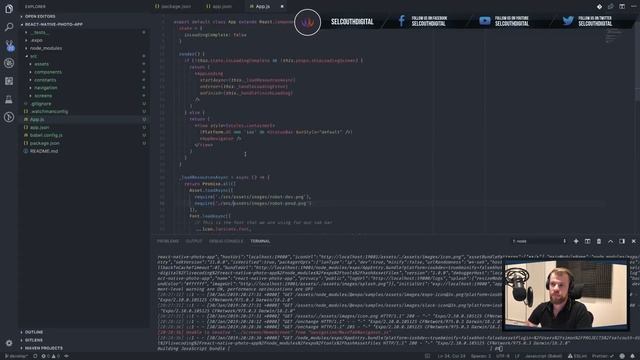Maximize the panel with the up chevron

(610, 241)
